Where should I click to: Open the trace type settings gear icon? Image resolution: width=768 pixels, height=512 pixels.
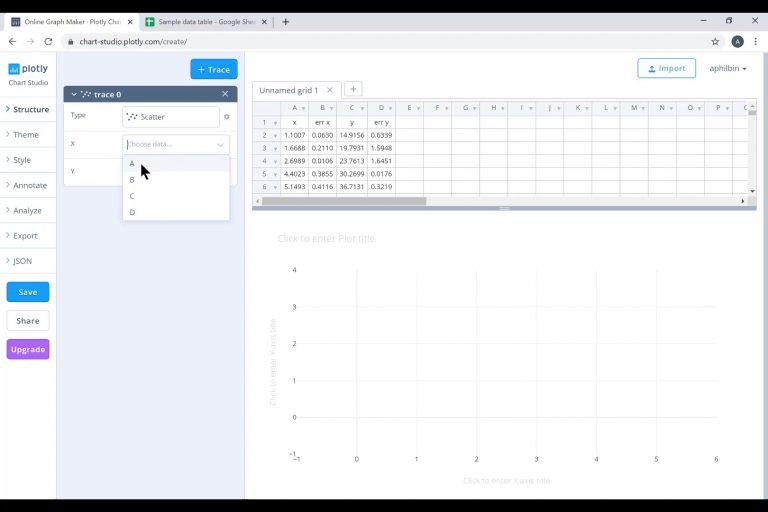pos(226,117)
